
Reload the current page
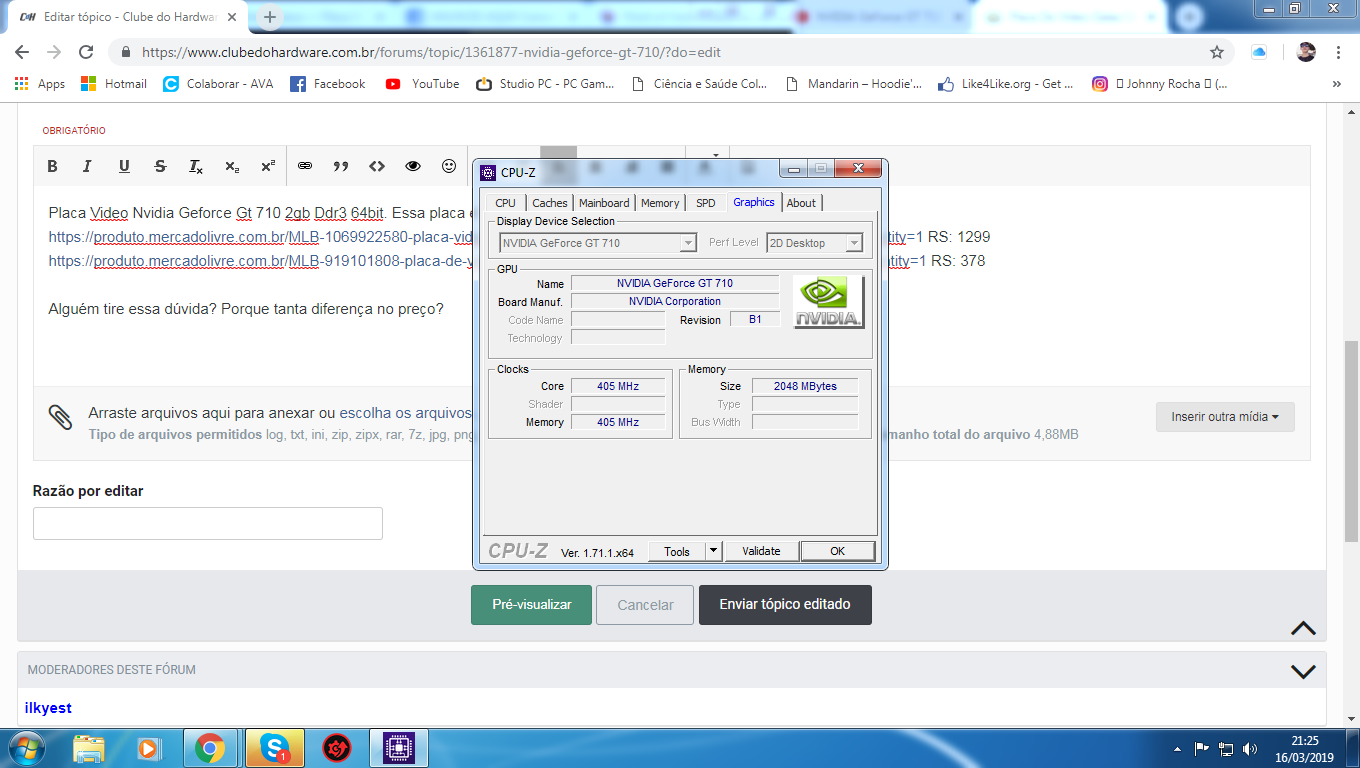86,52
